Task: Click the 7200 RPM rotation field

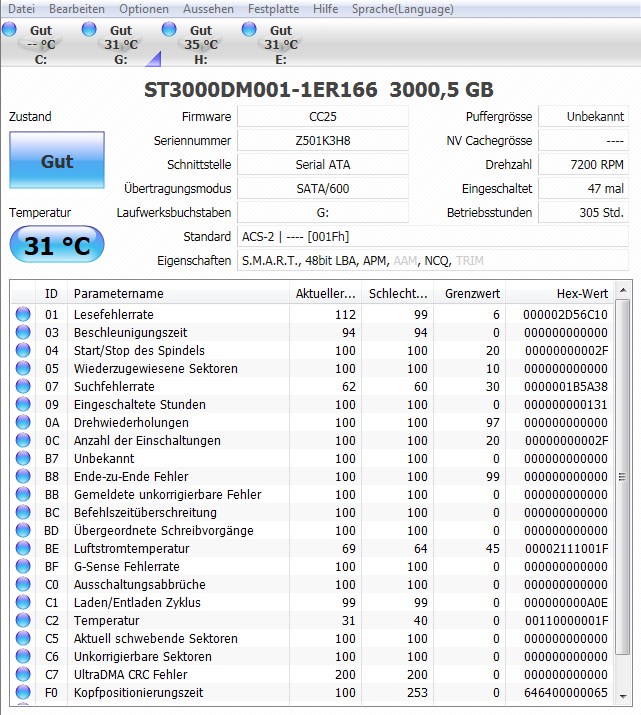Action: point(584,165)
